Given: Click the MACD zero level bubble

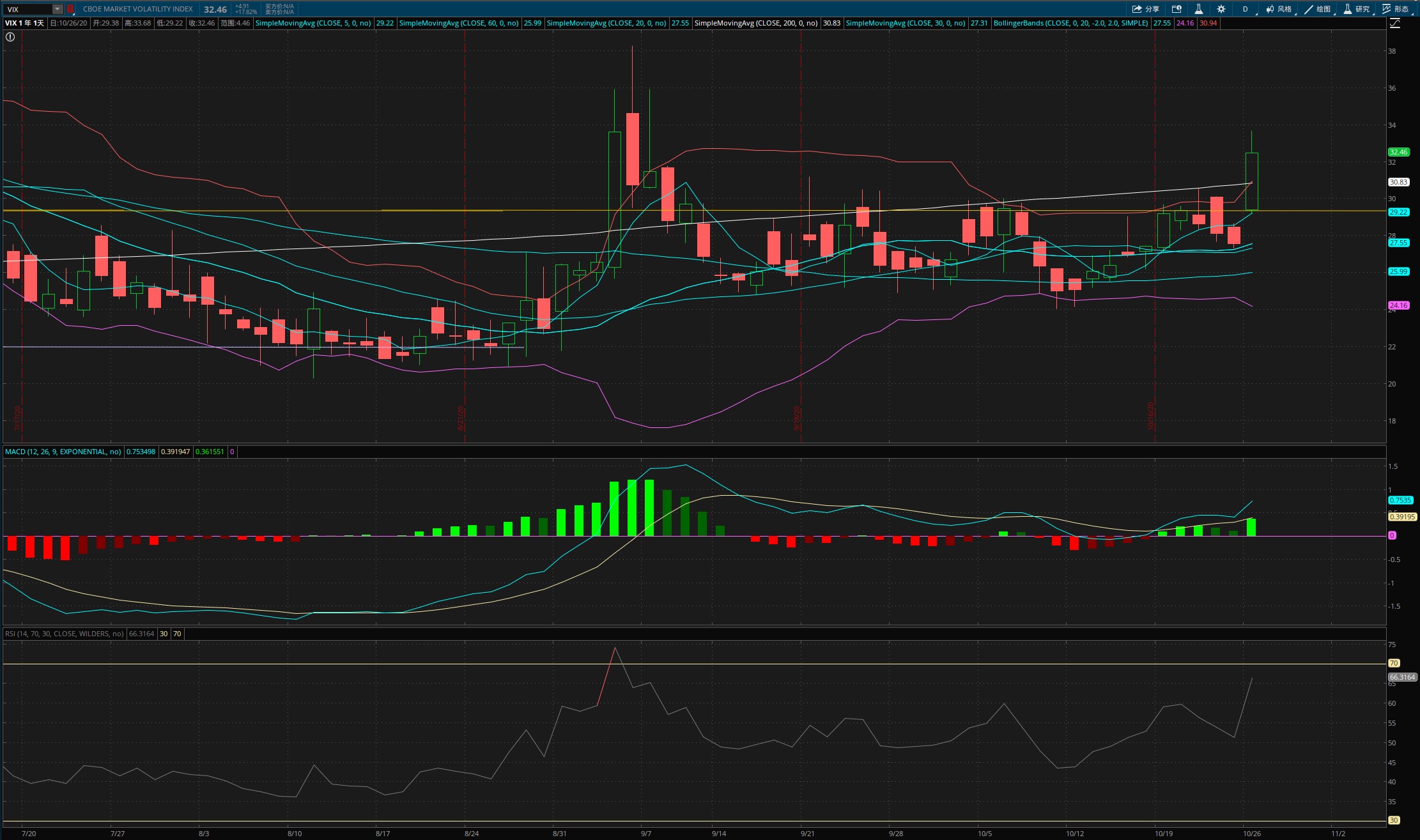Looking at the screenshot, I should pos(1393,535).
